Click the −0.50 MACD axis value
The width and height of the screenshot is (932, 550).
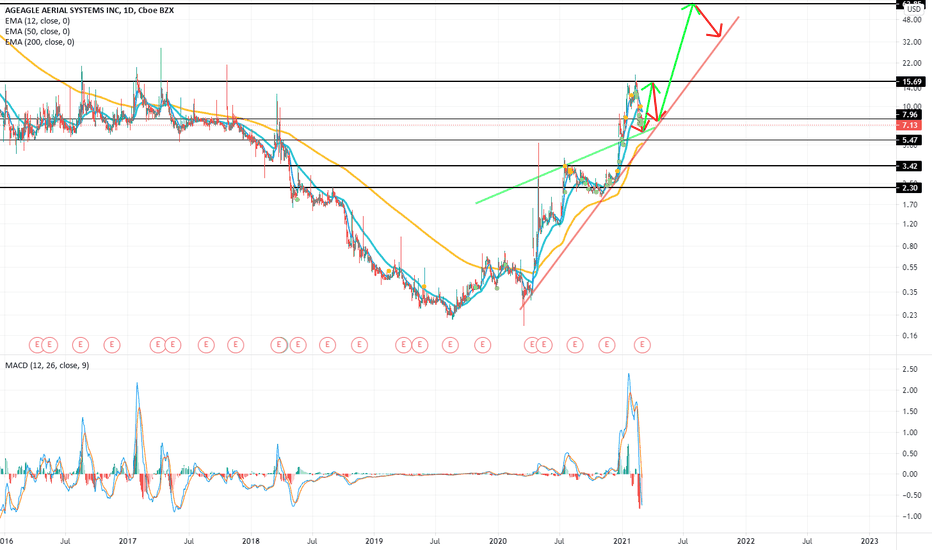pos(910,495)
